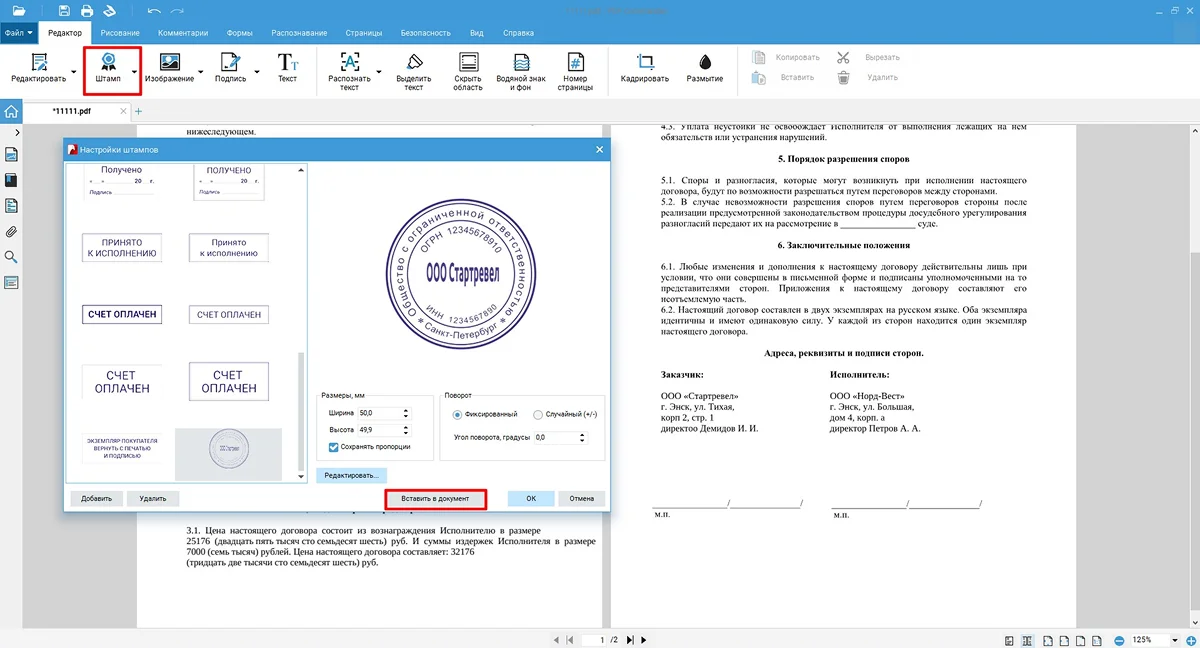Select the Штамп stamp tool
Image resolution: width=1200 pixels, height=648 pixels.
[x=106, y=68]
